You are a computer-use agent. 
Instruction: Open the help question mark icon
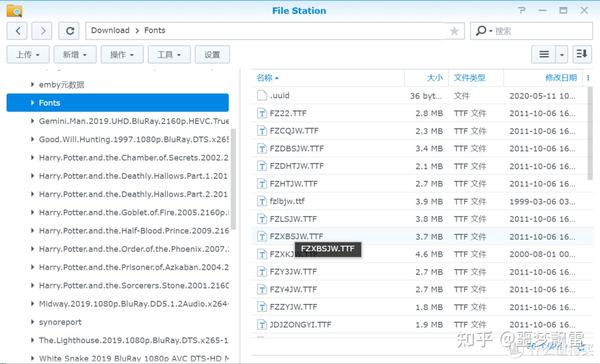click(x=522, y=10)
